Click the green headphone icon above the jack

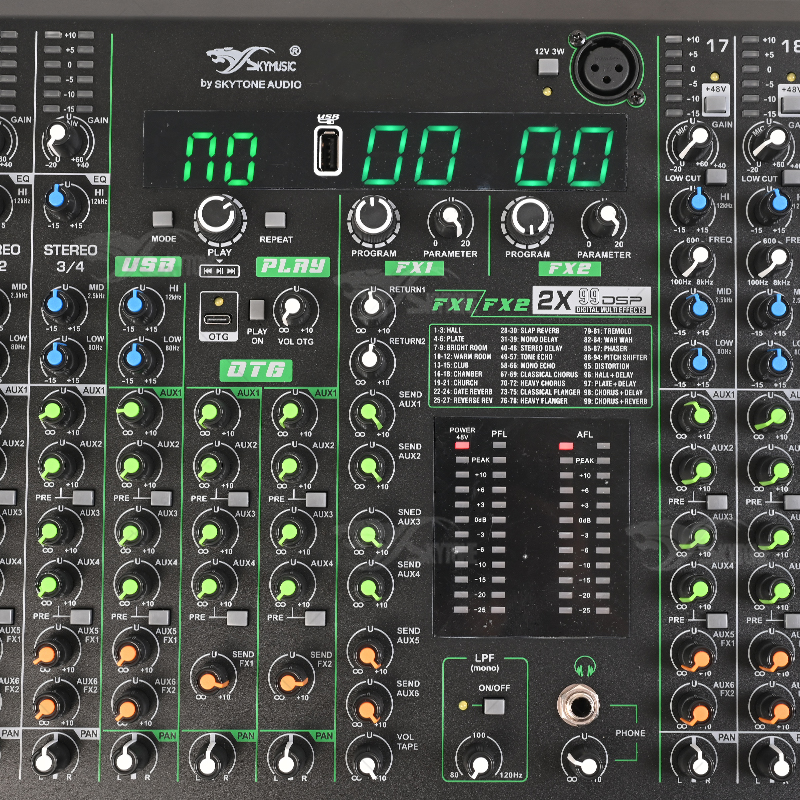[583, 666]
